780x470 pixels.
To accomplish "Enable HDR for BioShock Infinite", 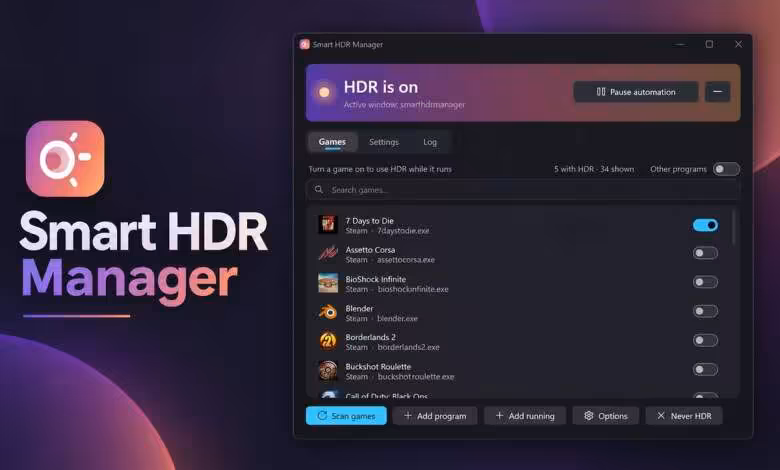I will click(705, 282).
